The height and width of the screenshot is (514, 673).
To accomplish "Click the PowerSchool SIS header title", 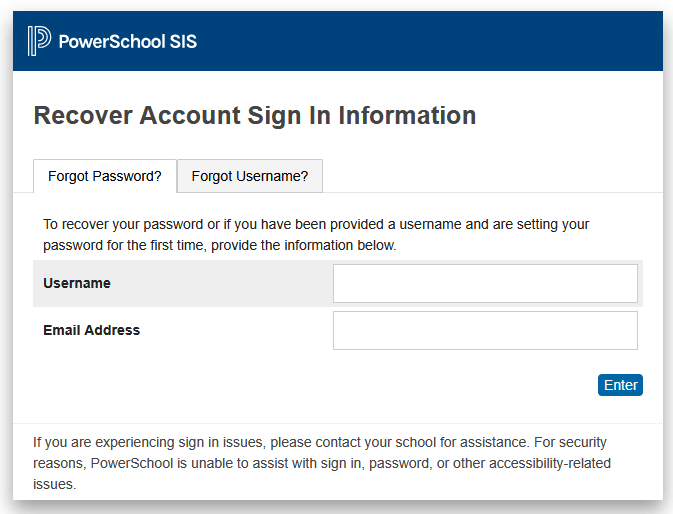I will pos(127,41).
